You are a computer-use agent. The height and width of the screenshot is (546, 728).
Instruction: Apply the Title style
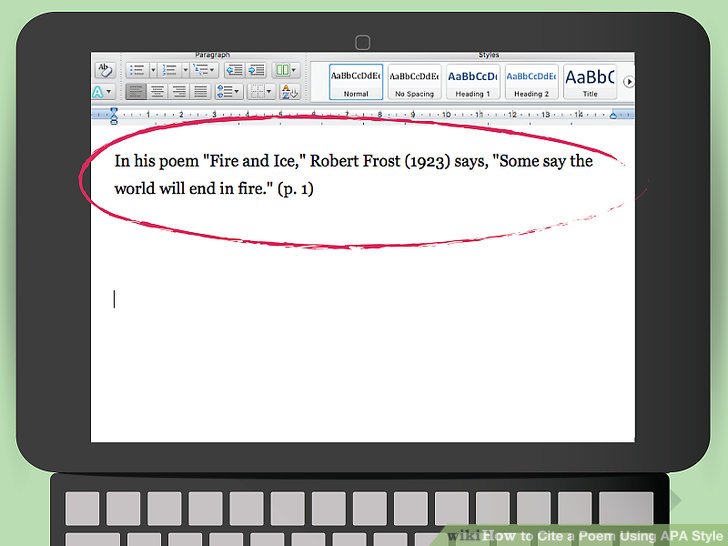(590, 82)
